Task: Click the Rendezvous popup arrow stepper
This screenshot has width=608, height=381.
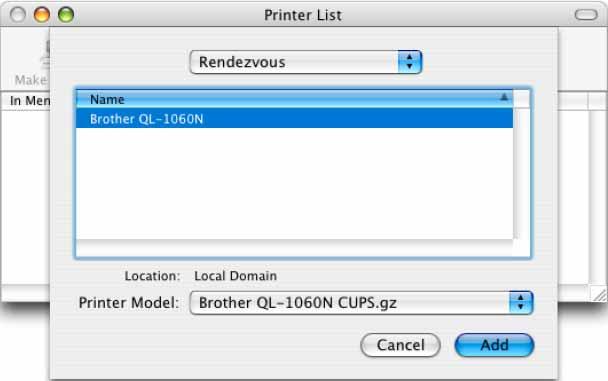Action: click(409, 62)
